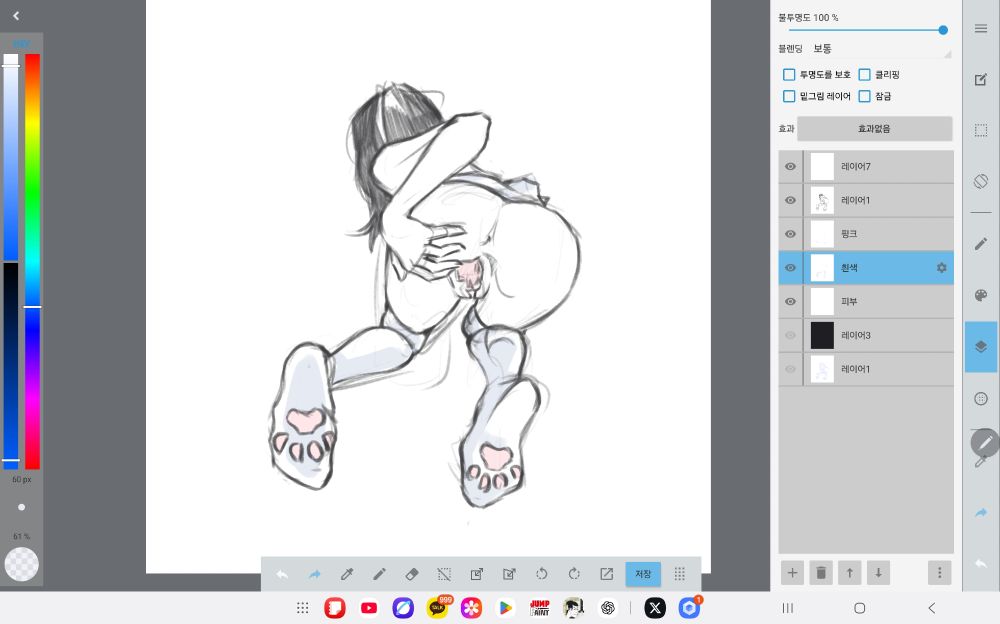Enable the 잠금 checkbox
1000x624 pixels.
pos(864,96)
